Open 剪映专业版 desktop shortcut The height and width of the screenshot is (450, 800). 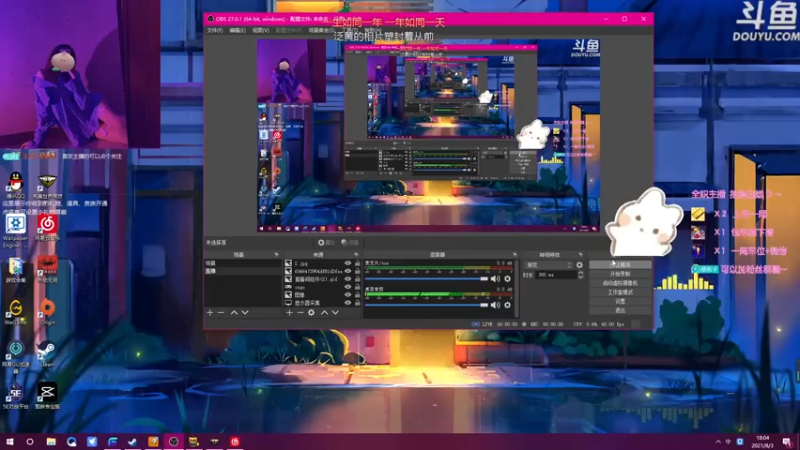(x=47, y=396)
